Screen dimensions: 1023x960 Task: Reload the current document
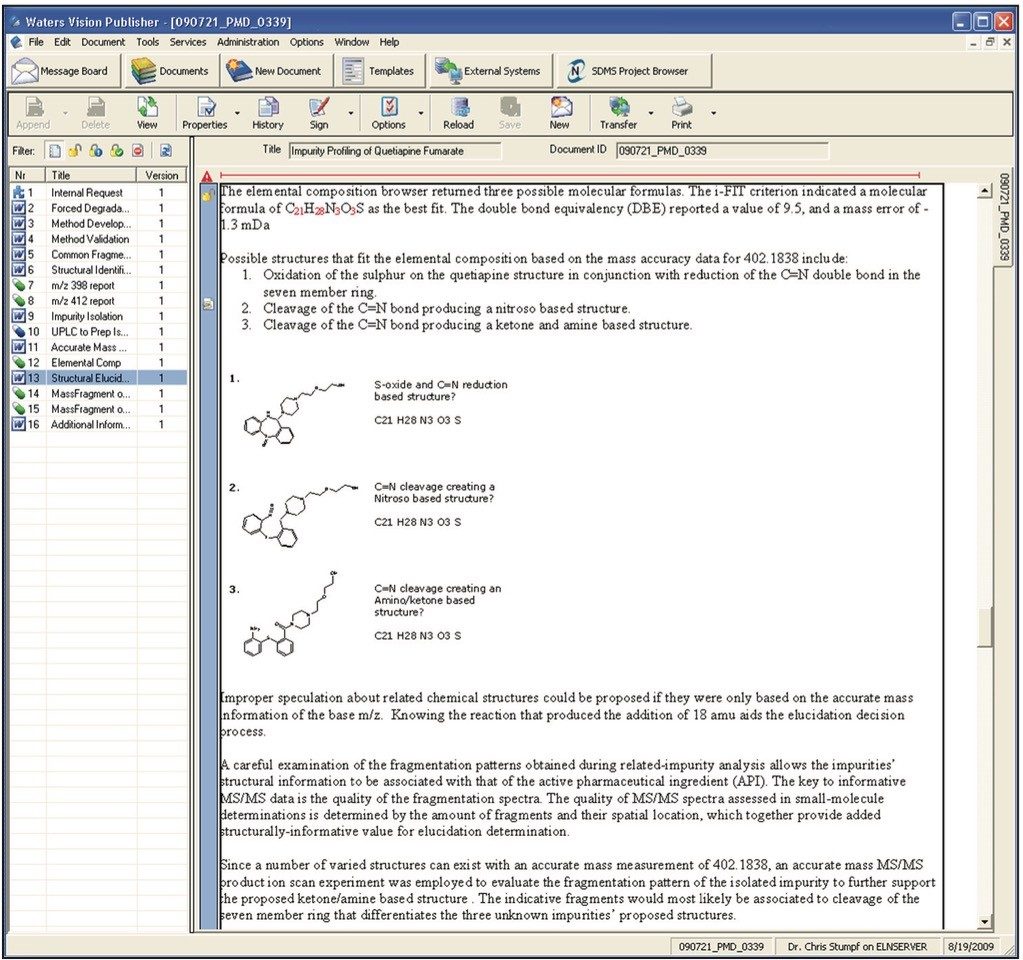[458, 112]
